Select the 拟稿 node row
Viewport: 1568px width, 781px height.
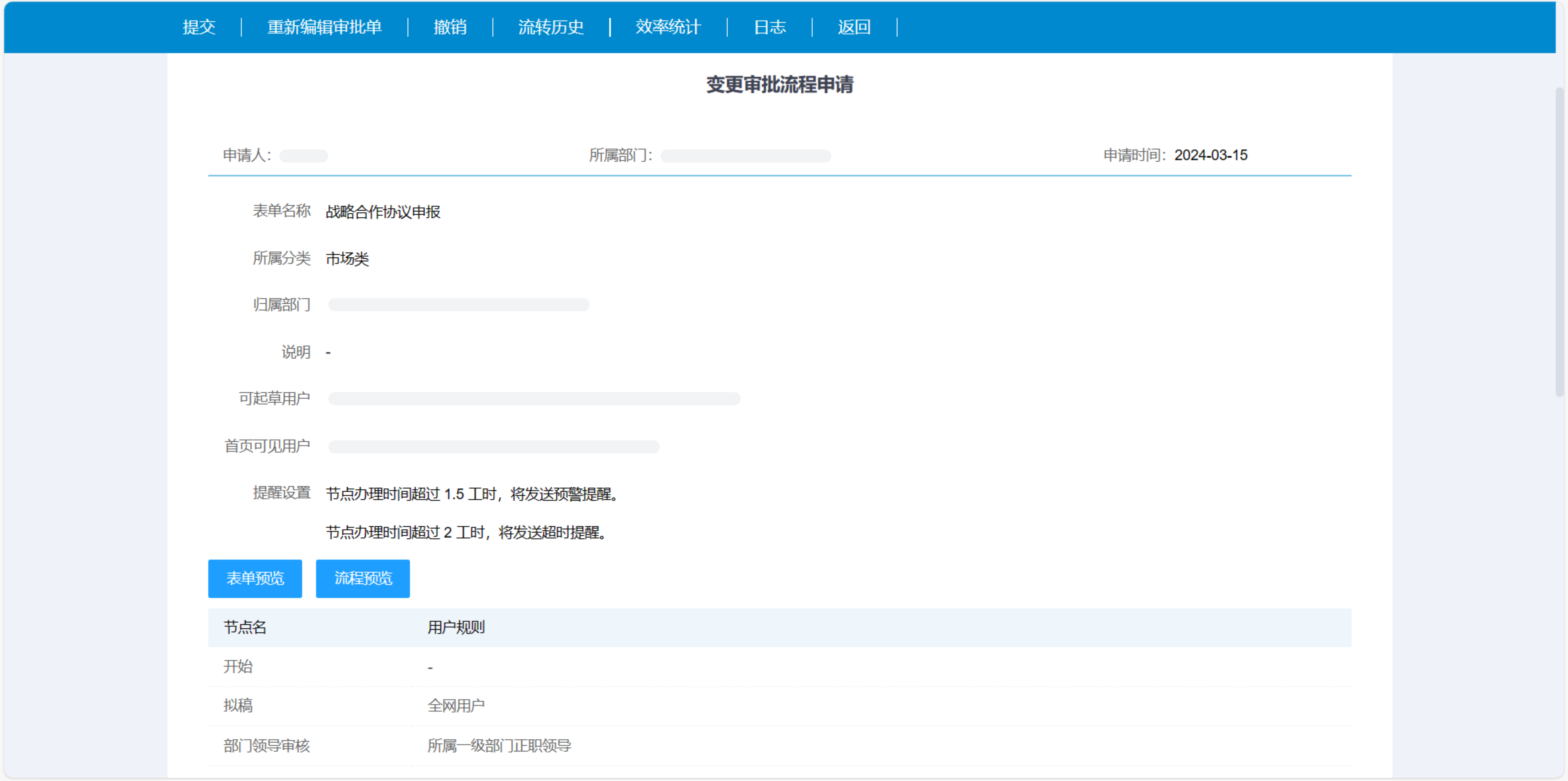click(779, 706)
